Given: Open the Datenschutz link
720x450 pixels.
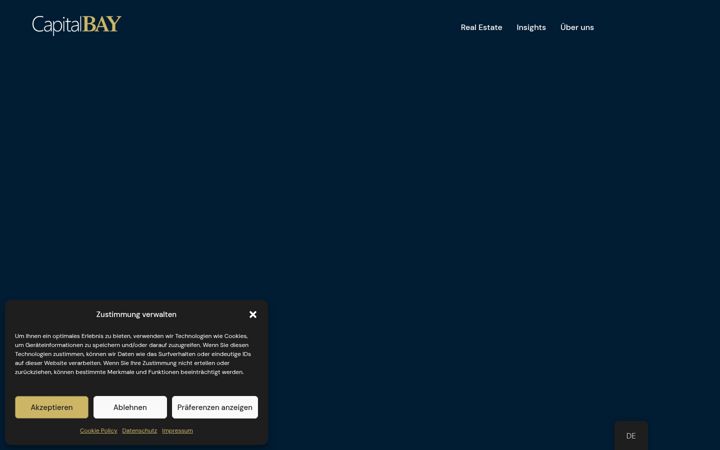Looking at the screenshot, I should 140,431.
